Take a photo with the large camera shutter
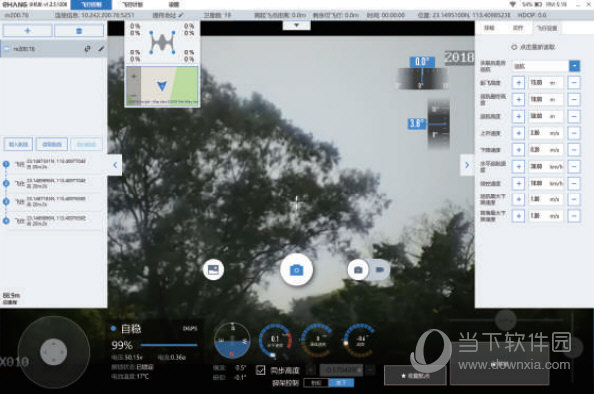The width and height of the screenshot is (595, 394). (x=296, y=269)
